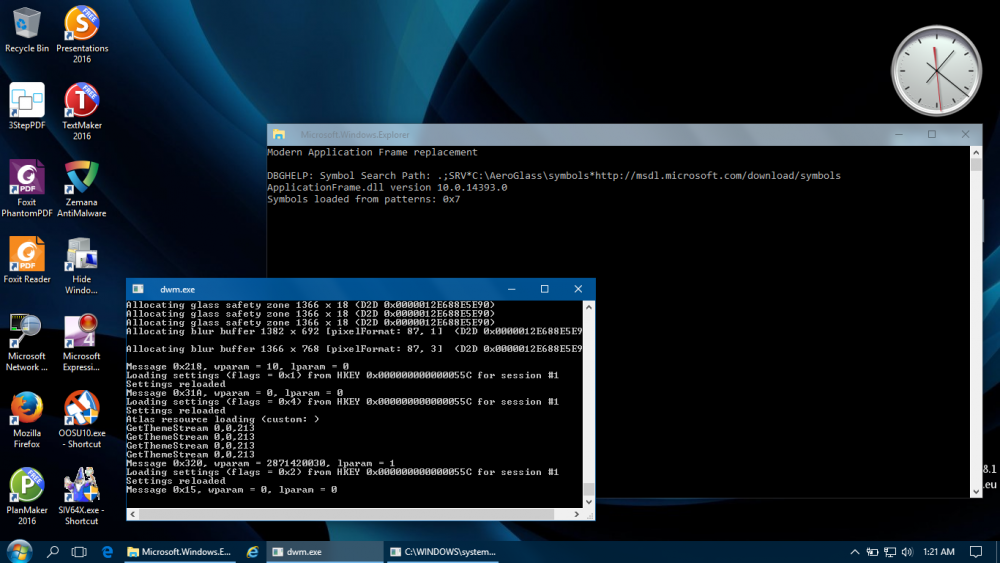Click the dwm.exe console vertical scrollbar down arrow
The width and height of the screenshot is (1000, 563).
pyautogui.click(x=588, y=501)
